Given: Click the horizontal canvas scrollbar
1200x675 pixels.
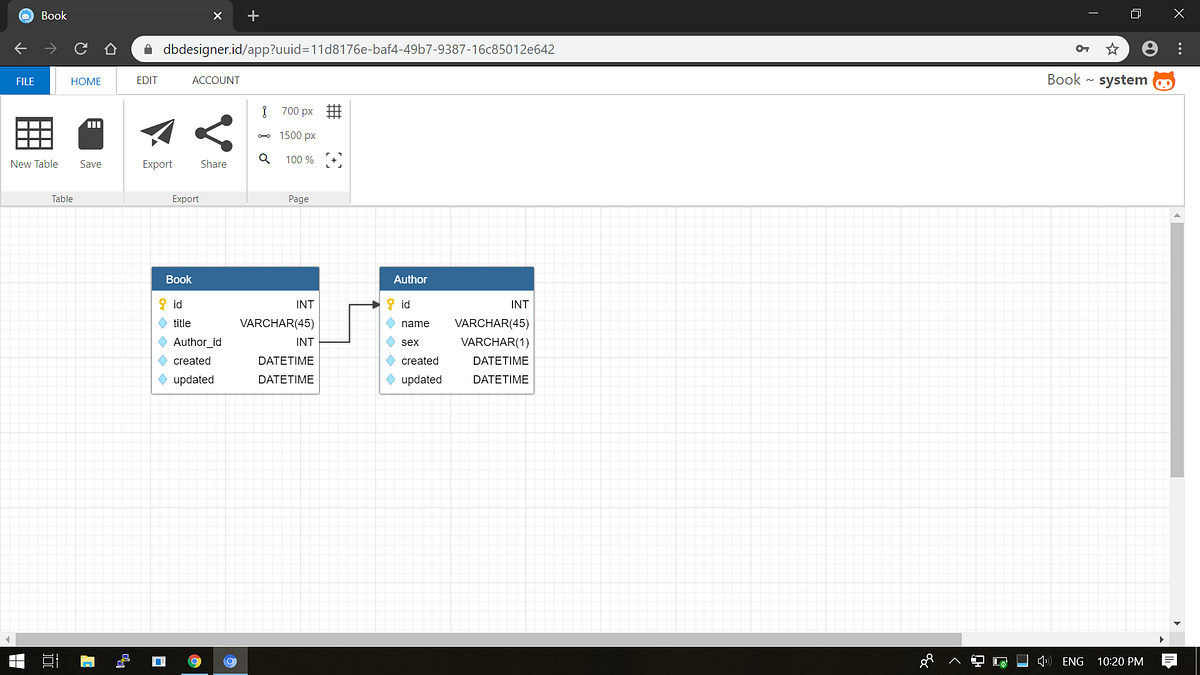Looking at the screenshot, I should pyautogui.click(x=488, y=638).
